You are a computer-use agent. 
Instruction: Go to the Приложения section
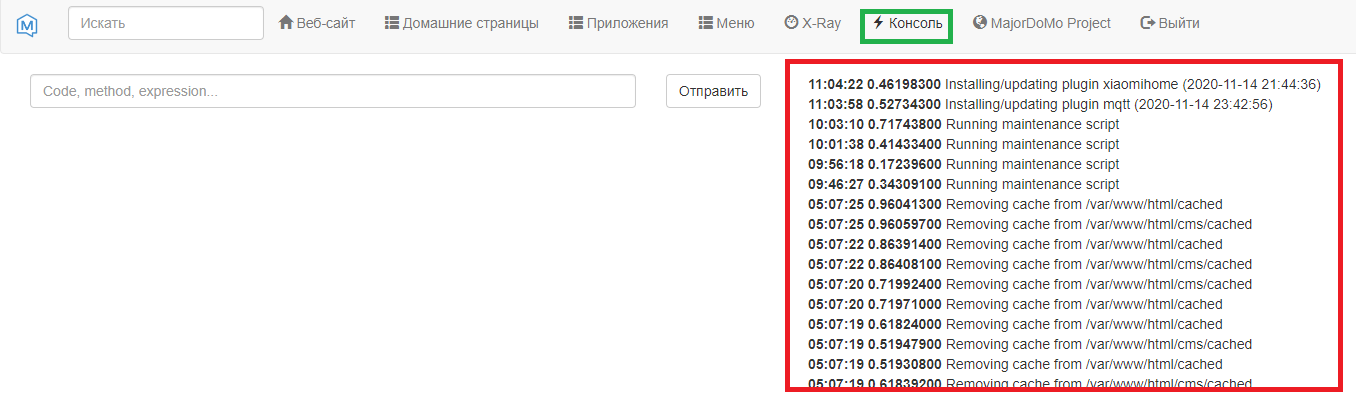point(618,23)
